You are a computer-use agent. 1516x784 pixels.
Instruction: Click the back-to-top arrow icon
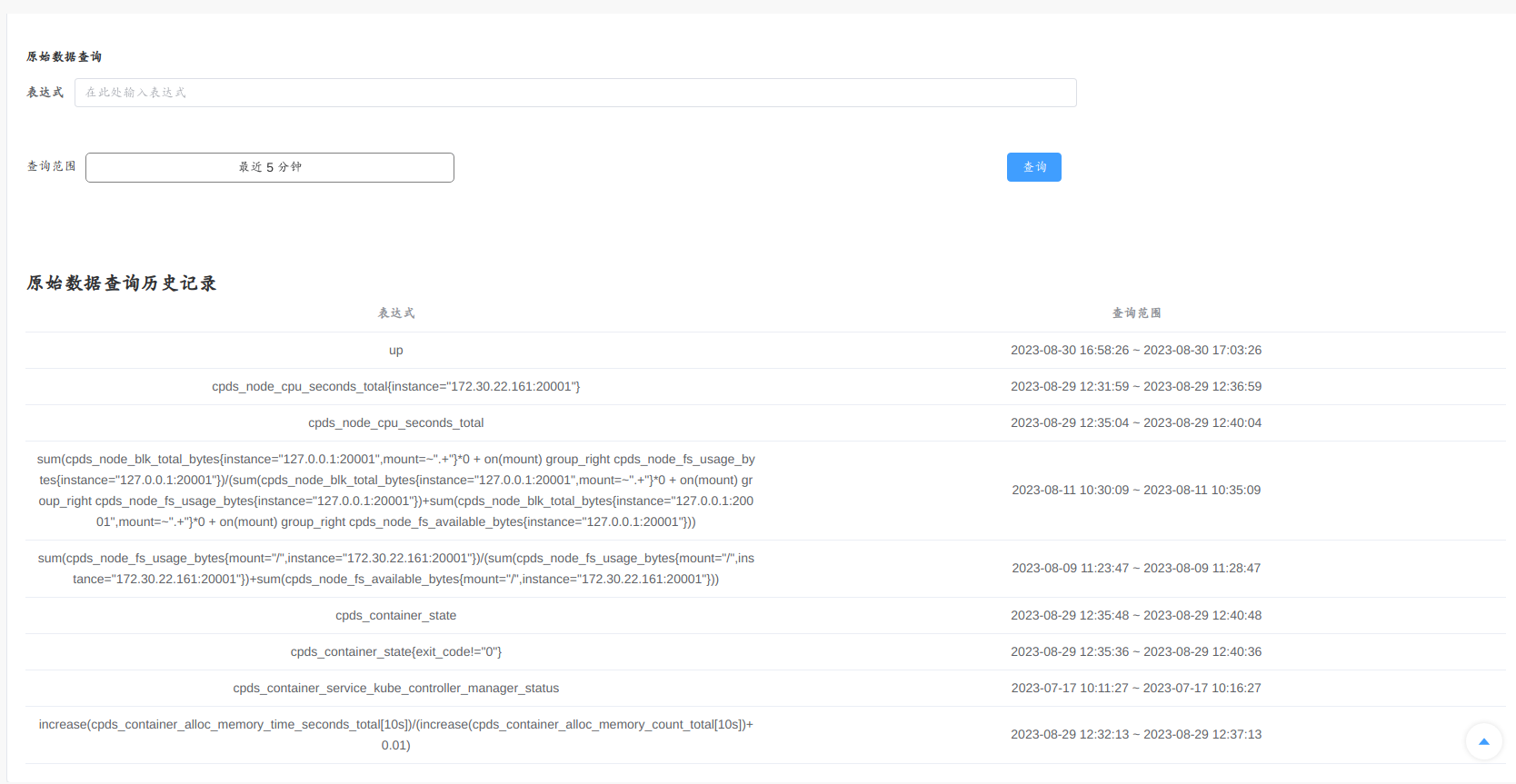click(x=1483, y=741)
